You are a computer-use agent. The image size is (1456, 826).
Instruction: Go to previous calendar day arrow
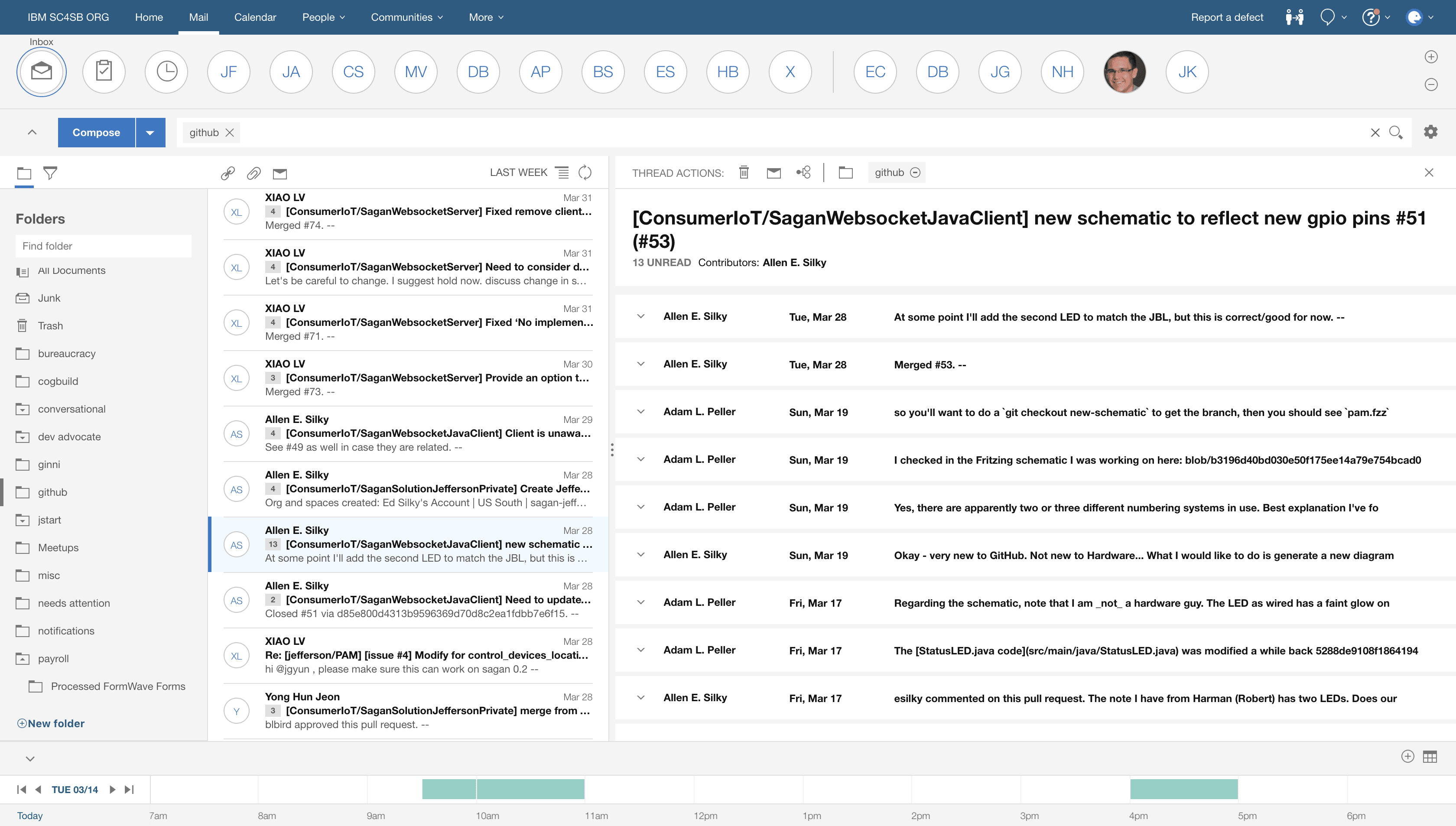38,790
